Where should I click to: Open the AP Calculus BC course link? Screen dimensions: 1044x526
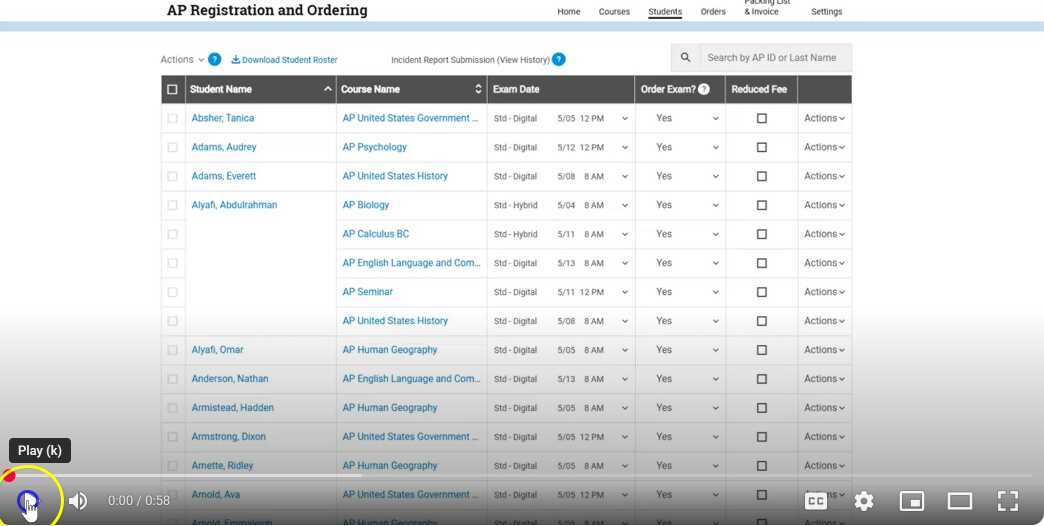[376, 234]
